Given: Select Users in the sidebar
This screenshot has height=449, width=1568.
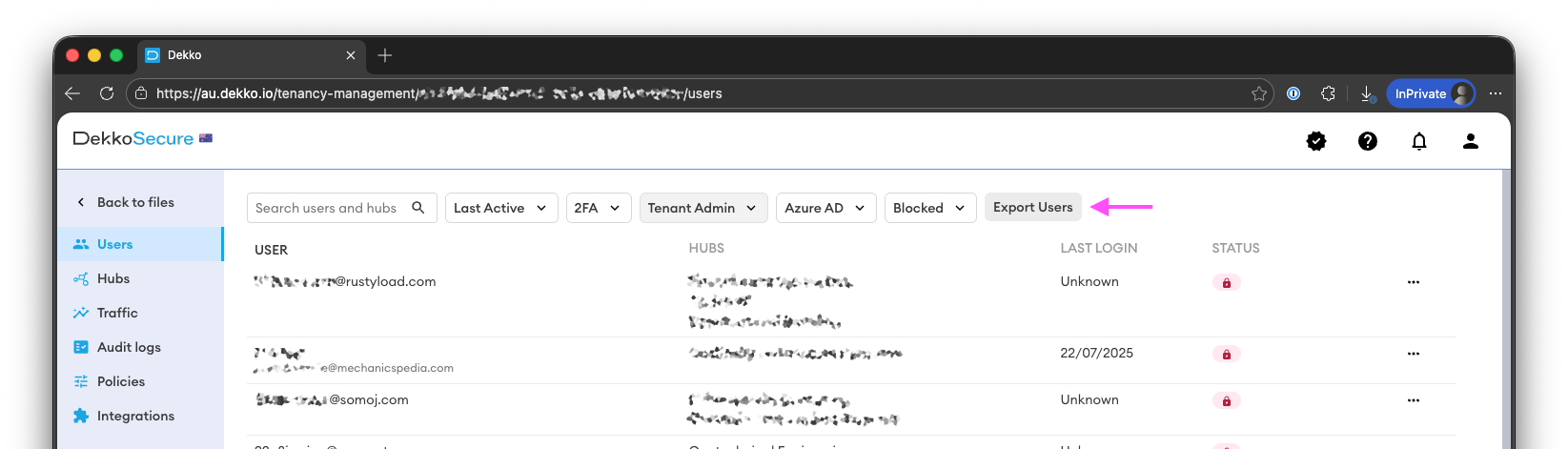Looking at the screenshot, I should pos(140,244).
